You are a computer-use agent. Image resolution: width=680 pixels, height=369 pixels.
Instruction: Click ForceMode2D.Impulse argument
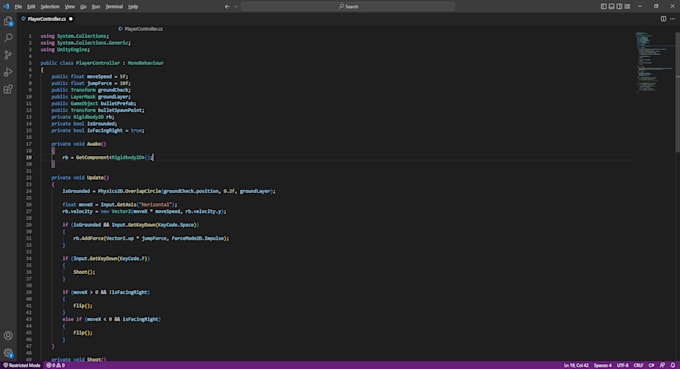coord(198,238)
